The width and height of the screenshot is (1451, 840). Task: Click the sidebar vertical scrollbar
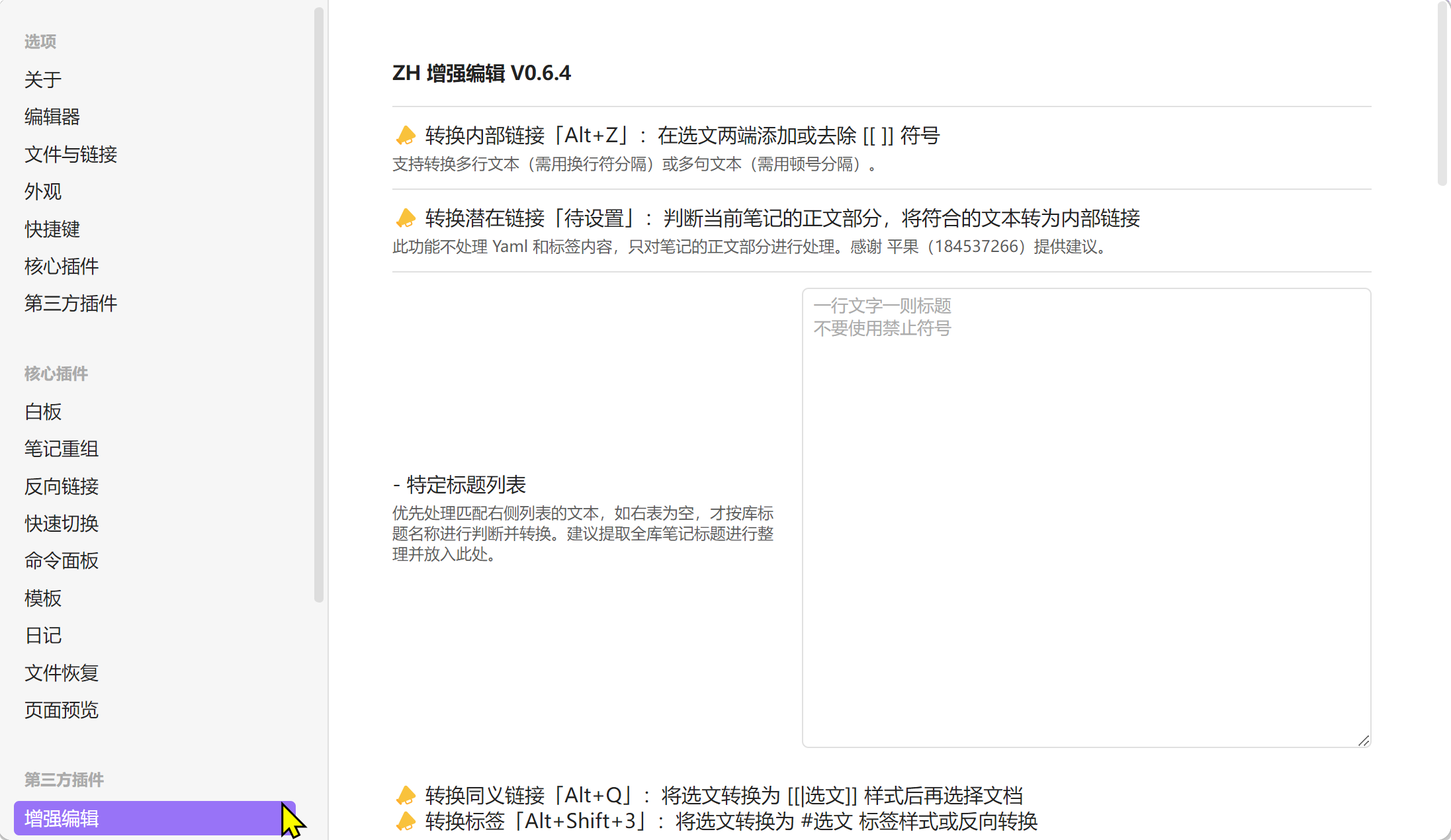(x=318, y=304)
